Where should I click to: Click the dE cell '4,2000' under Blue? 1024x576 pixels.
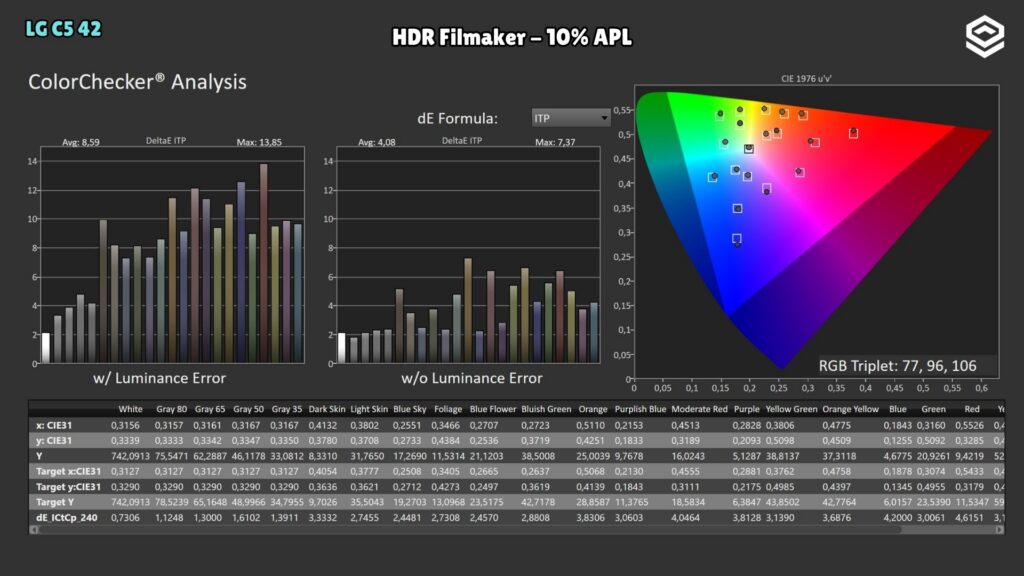coord(898,518)
